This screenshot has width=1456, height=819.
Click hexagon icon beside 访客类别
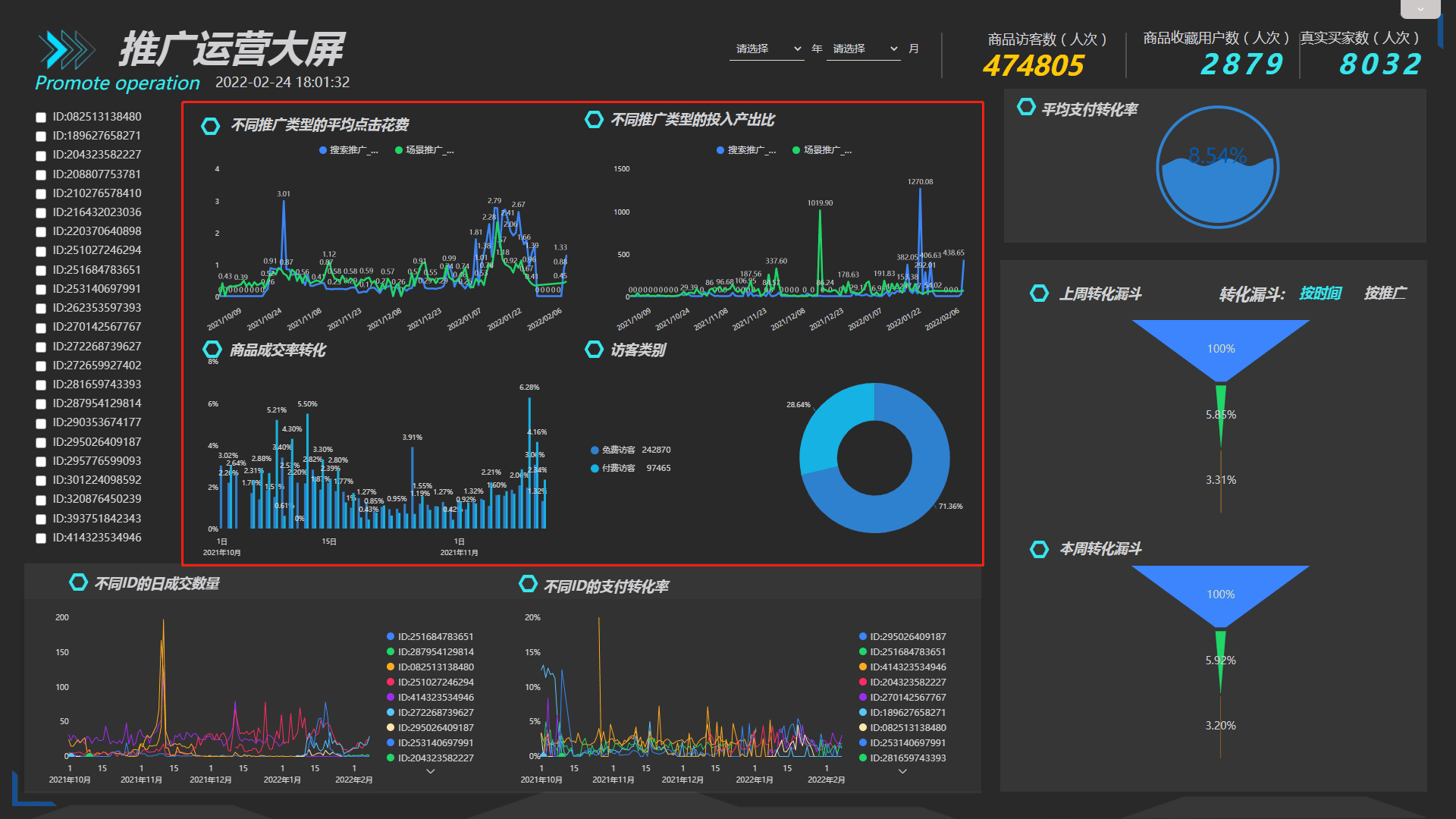tap(594, 350)
